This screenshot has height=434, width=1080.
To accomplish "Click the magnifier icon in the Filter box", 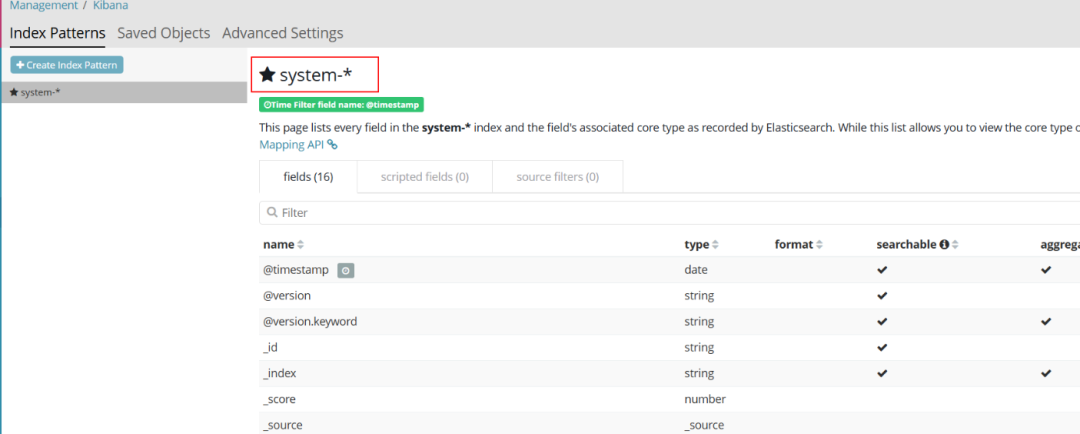I will [x=272, y=213].
